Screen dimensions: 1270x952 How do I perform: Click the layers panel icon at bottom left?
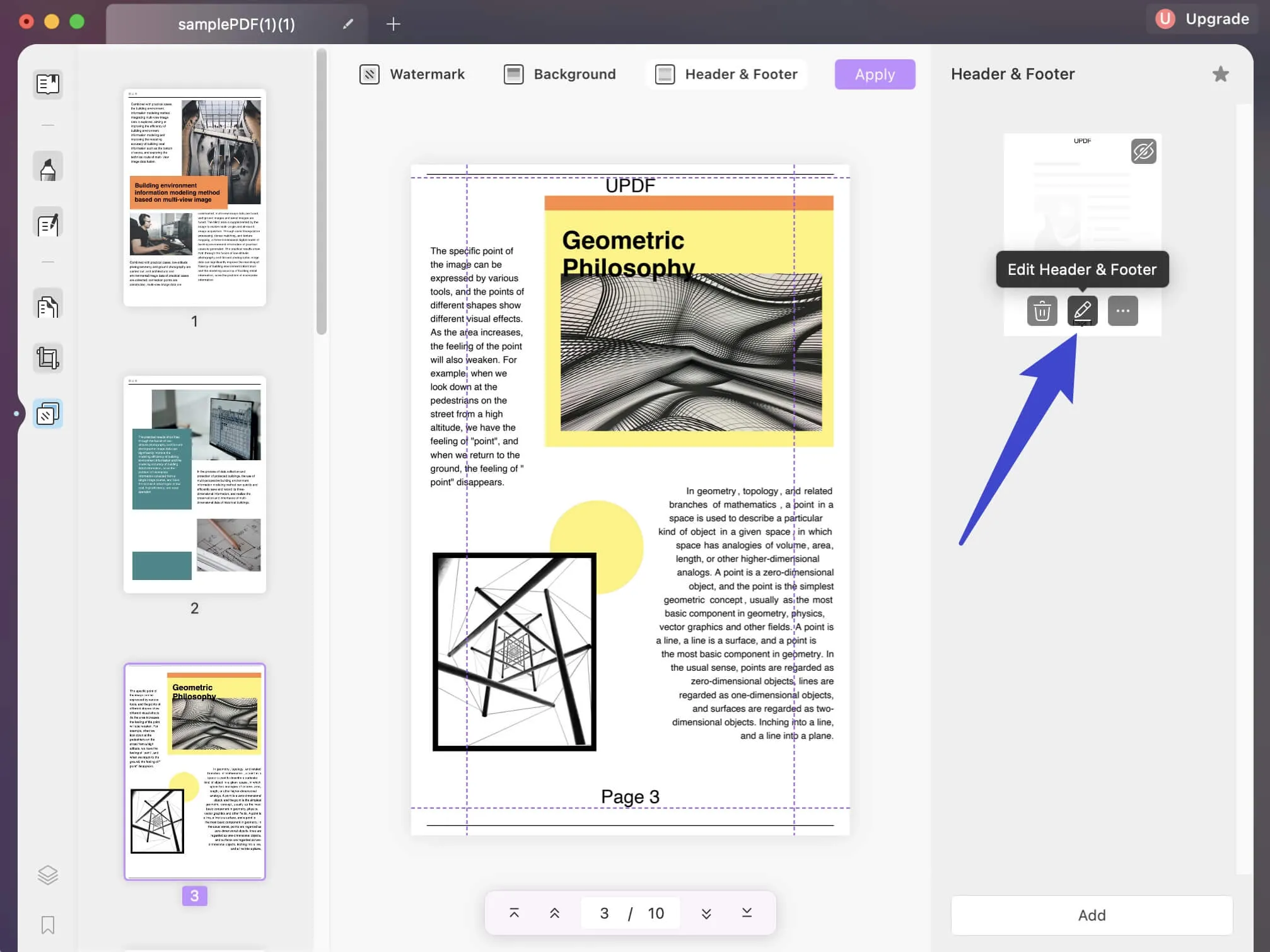coord(47,874)
